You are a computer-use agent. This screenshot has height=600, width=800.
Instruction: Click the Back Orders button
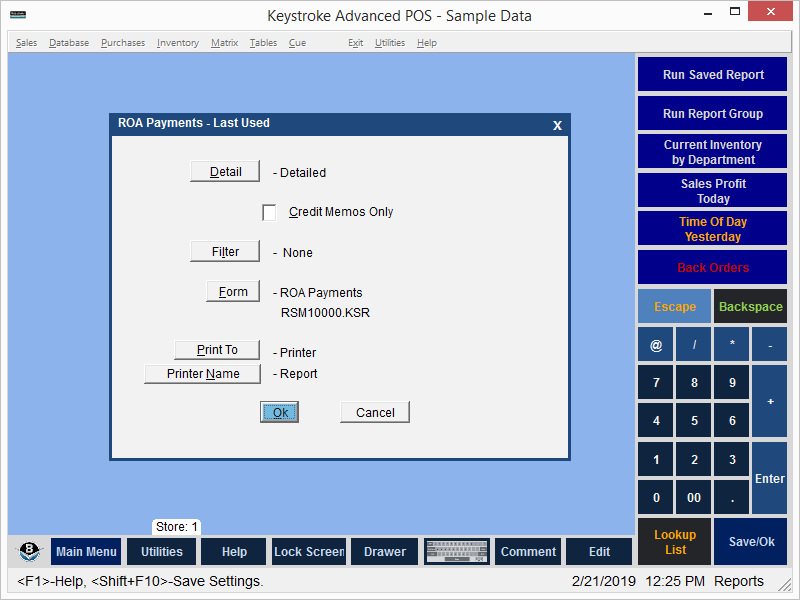(x=712, y=267)
